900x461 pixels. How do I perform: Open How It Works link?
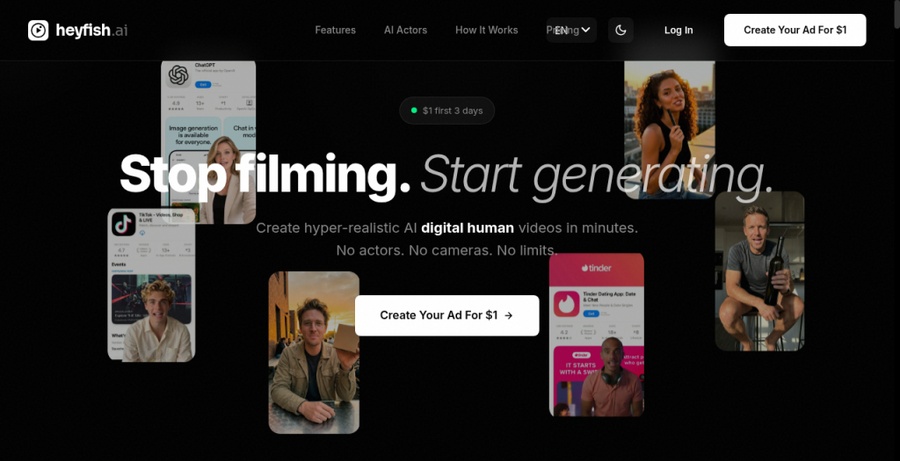486,30
